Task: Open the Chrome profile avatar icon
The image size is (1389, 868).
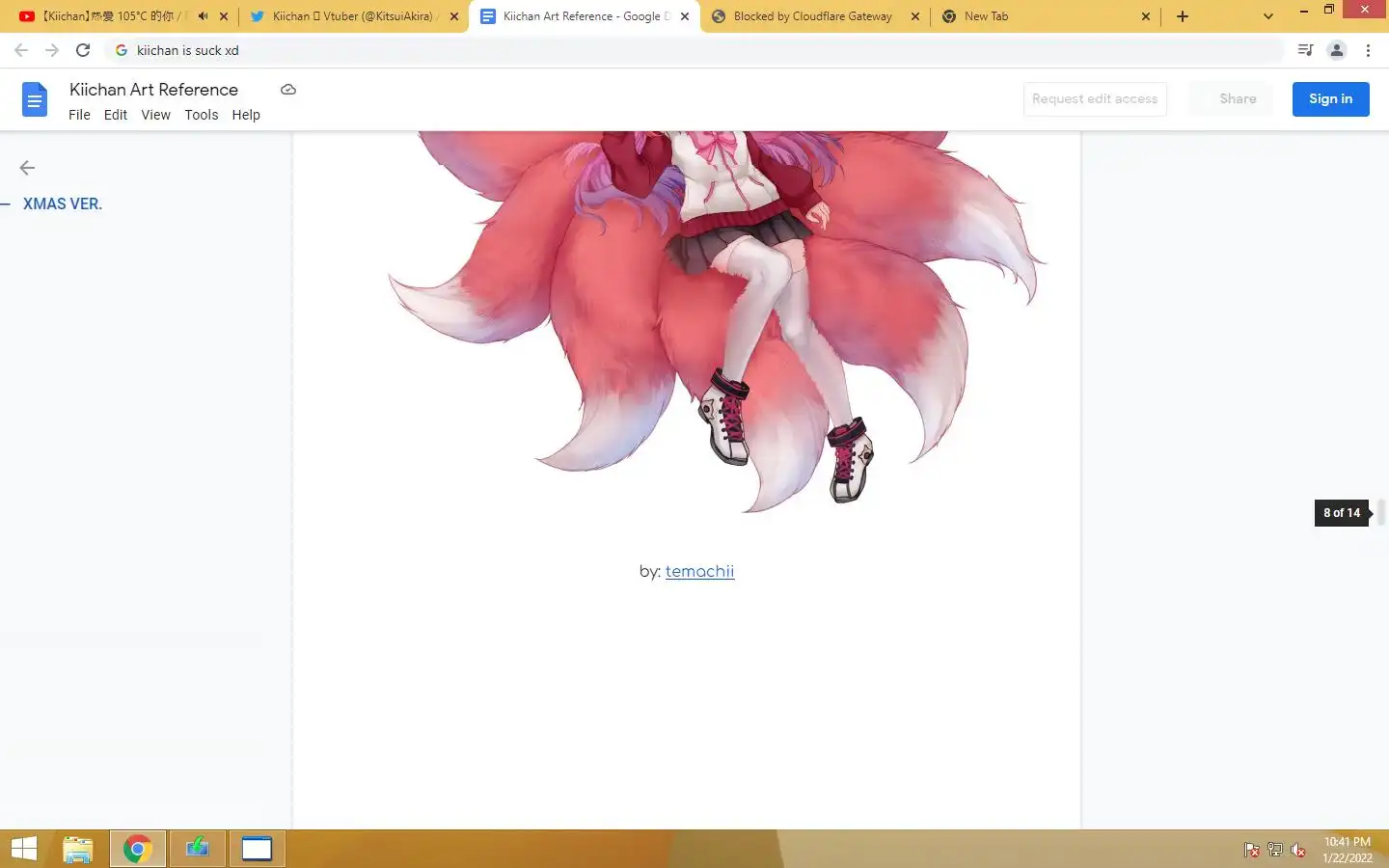Action: (1336, 50)
